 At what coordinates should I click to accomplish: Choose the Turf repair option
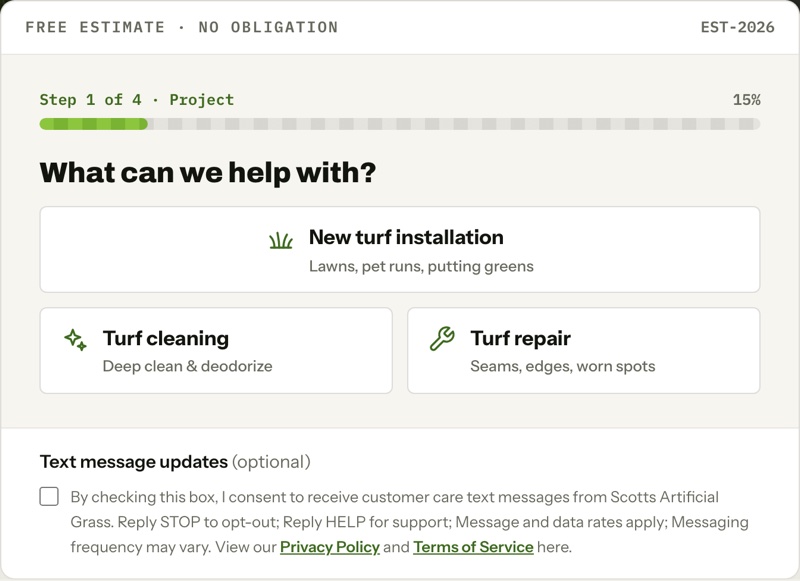pos(584,350)
